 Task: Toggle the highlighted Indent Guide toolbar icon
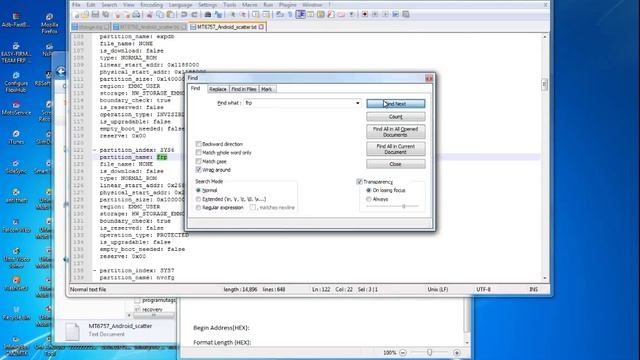(300, 14)
